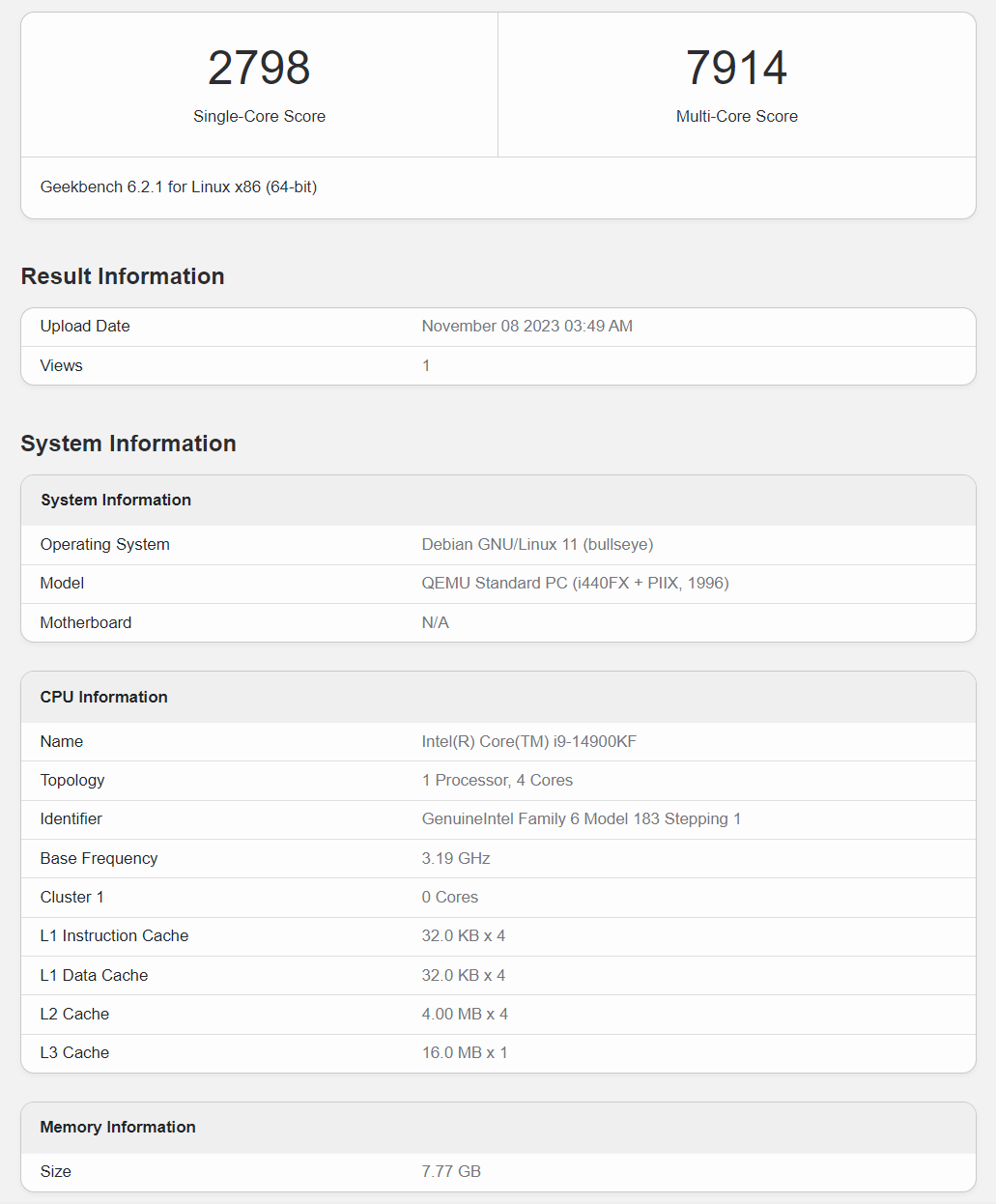Viewport: 996px width, 1204px height.
Task: Click the 'L2 Cache' label
Action: coord(74,1014)
